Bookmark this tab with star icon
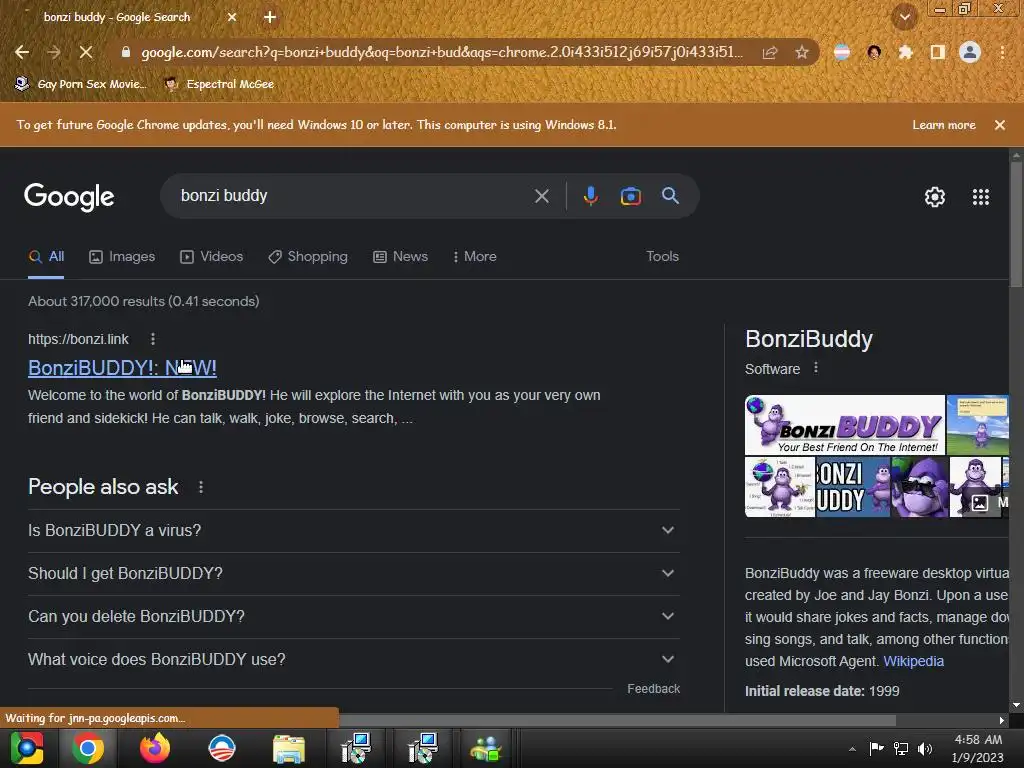 [802, 52]
